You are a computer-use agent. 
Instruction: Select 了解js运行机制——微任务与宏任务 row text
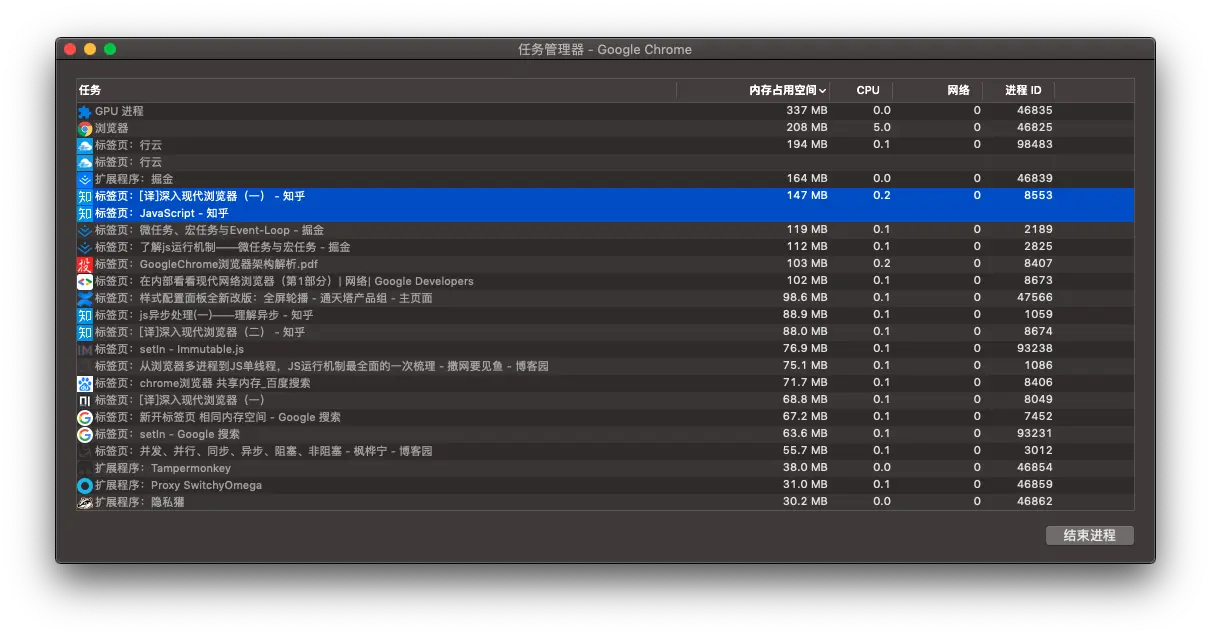pyautogui.click(x=223, y=247)
